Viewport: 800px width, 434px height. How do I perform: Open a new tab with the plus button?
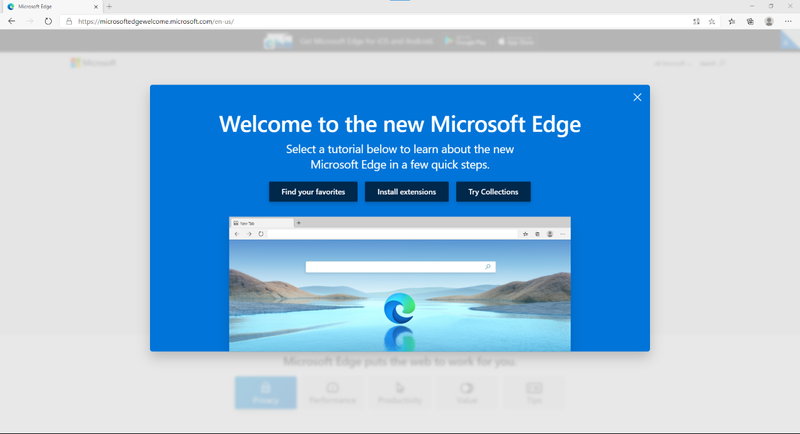(x=109, y=7)
